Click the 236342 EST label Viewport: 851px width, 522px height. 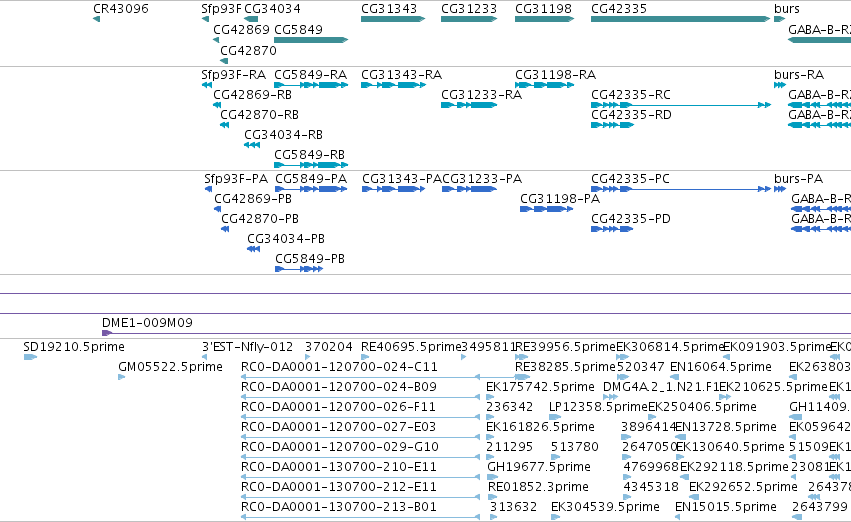click(x=509, y=407)
